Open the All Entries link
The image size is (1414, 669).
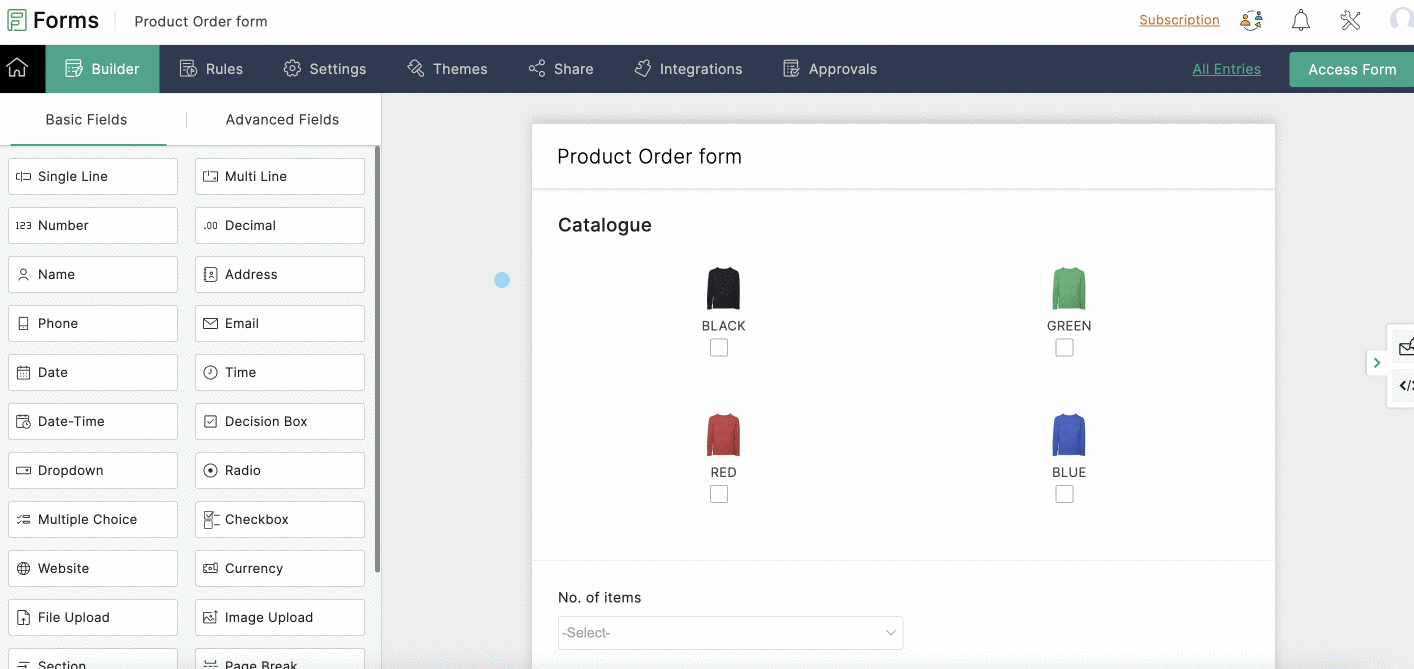tap(1227, 69)
